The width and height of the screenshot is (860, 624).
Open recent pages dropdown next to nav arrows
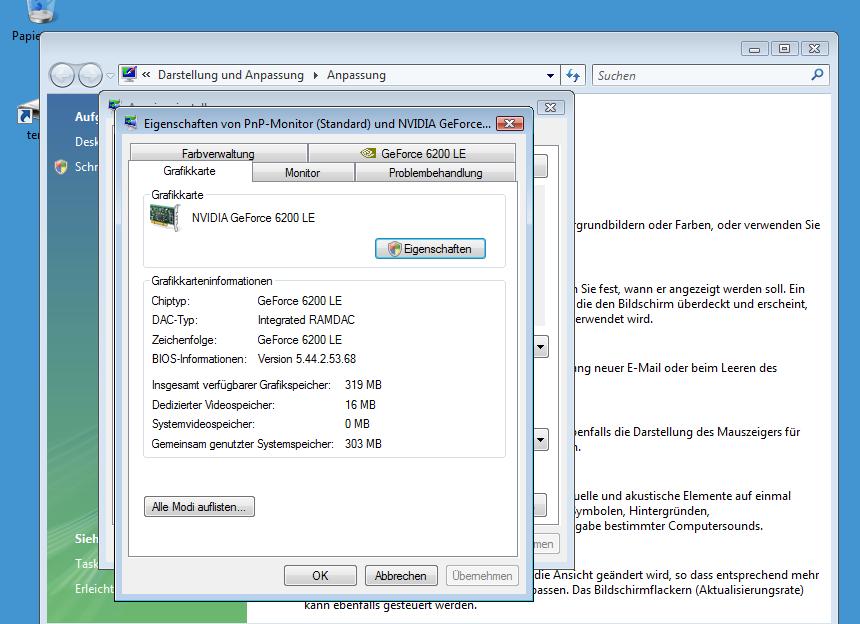click(110, 76)
